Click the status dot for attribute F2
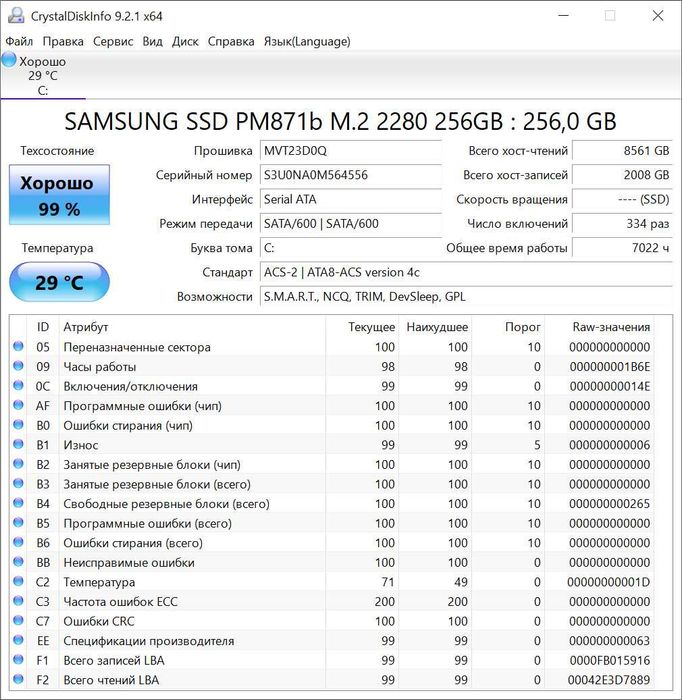Screen dimensions: 682x700 (x=18, y=679)
